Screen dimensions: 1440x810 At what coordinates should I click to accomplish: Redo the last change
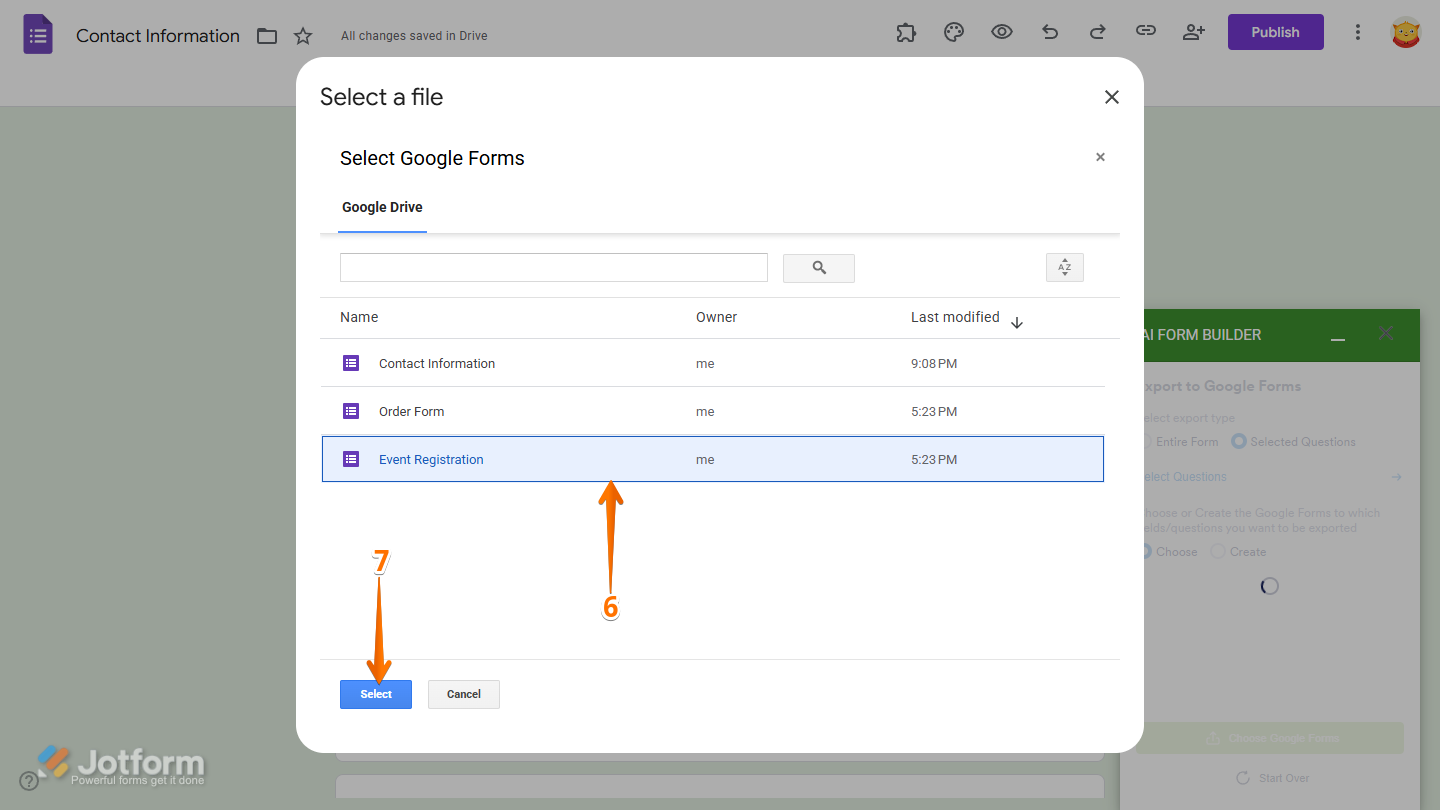1097,32
